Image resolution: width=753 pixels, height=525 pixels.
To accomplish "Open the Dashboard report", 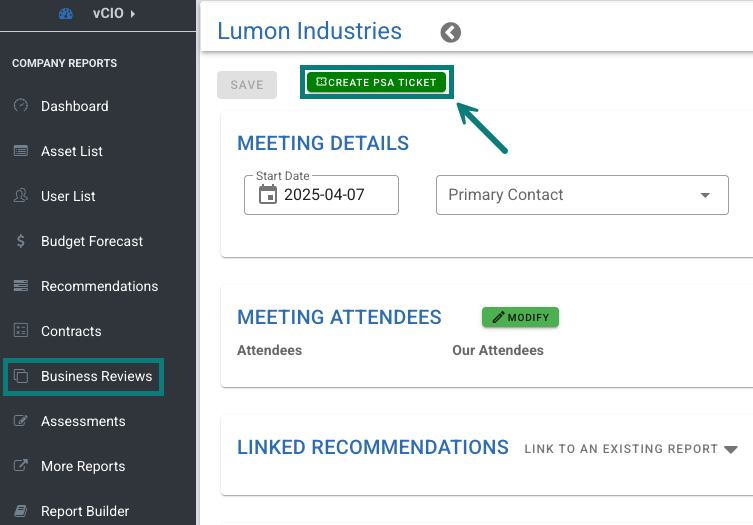I will [x=74, y=106].
